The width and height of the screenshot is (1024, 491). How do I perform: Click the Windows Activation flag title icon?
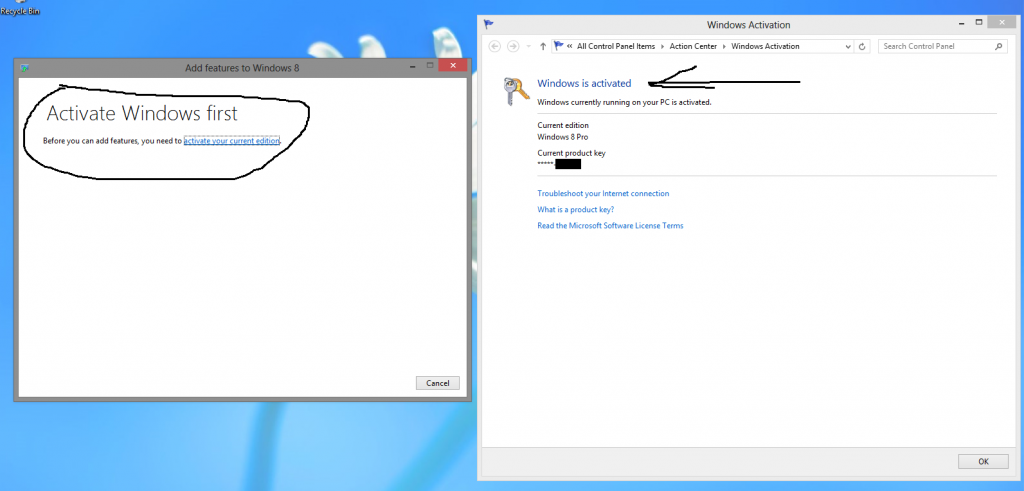(x=488, y=24)
